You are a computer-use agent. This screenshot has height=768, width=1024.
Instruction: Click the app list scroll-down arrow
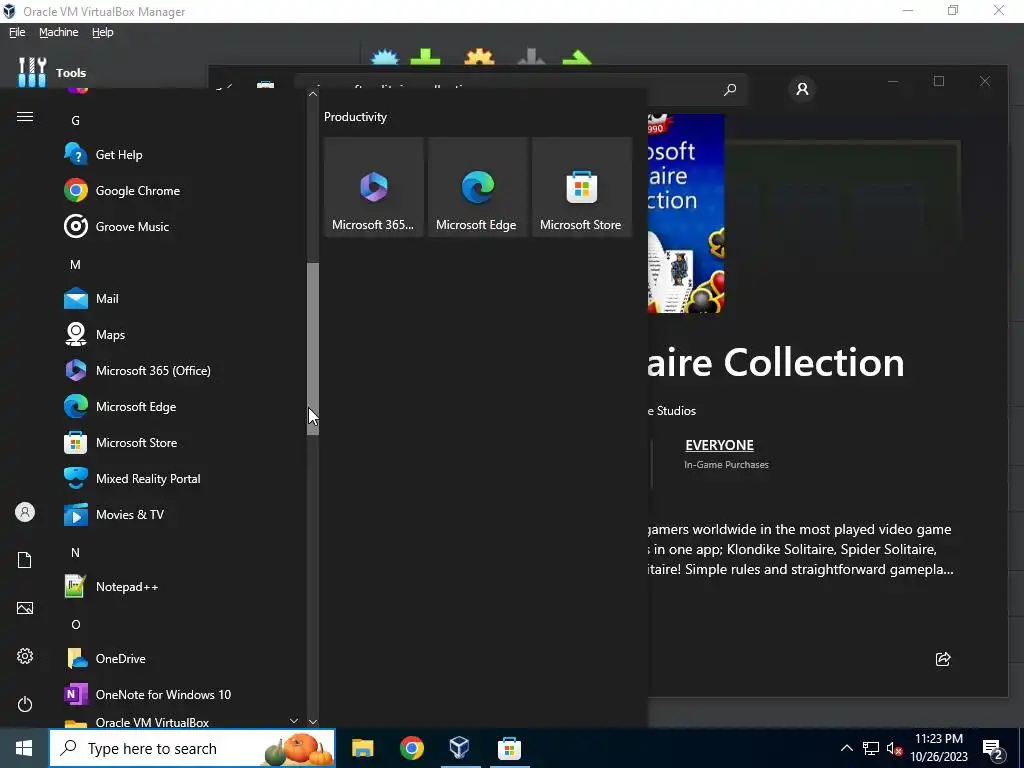tap(313, 722)
